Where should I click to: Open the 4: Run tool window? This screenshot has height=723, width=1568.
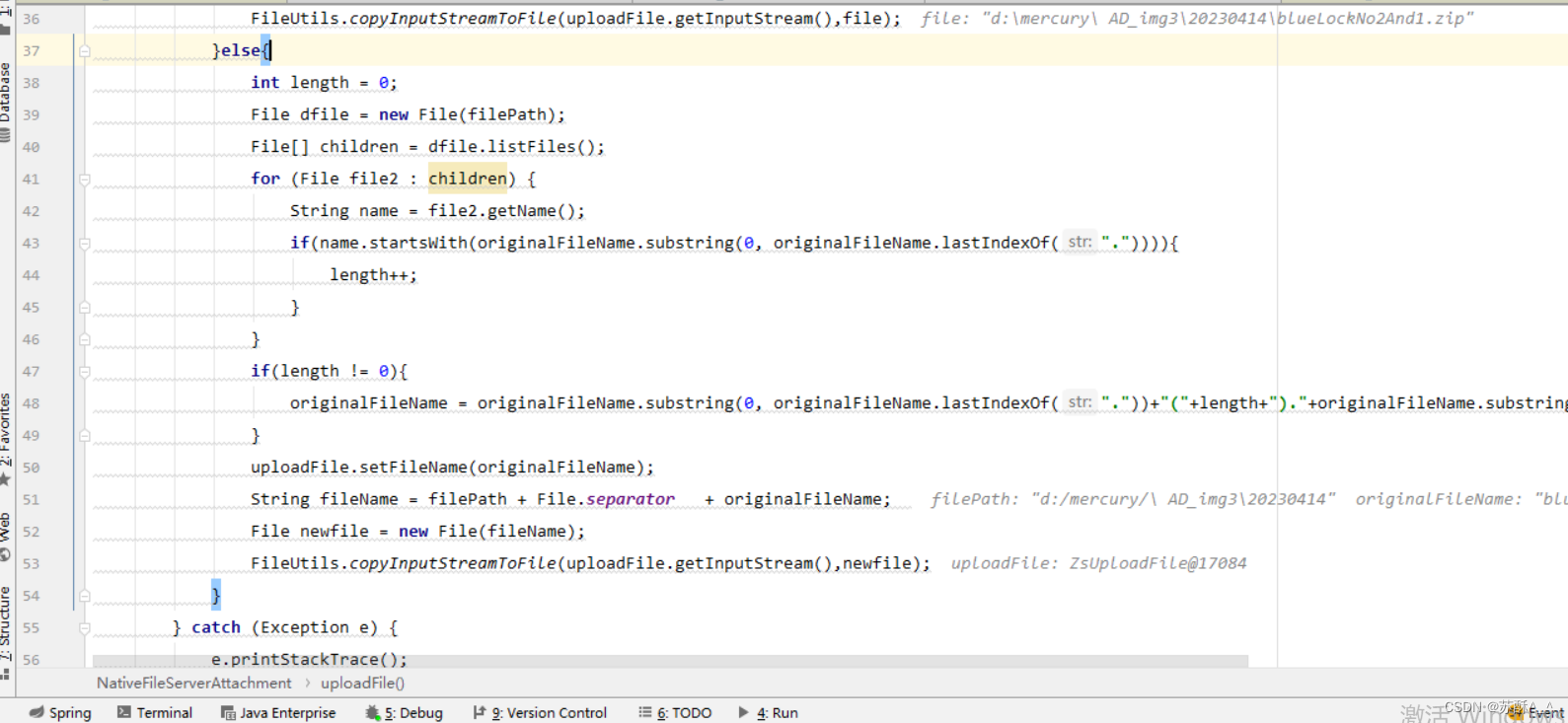768,712
